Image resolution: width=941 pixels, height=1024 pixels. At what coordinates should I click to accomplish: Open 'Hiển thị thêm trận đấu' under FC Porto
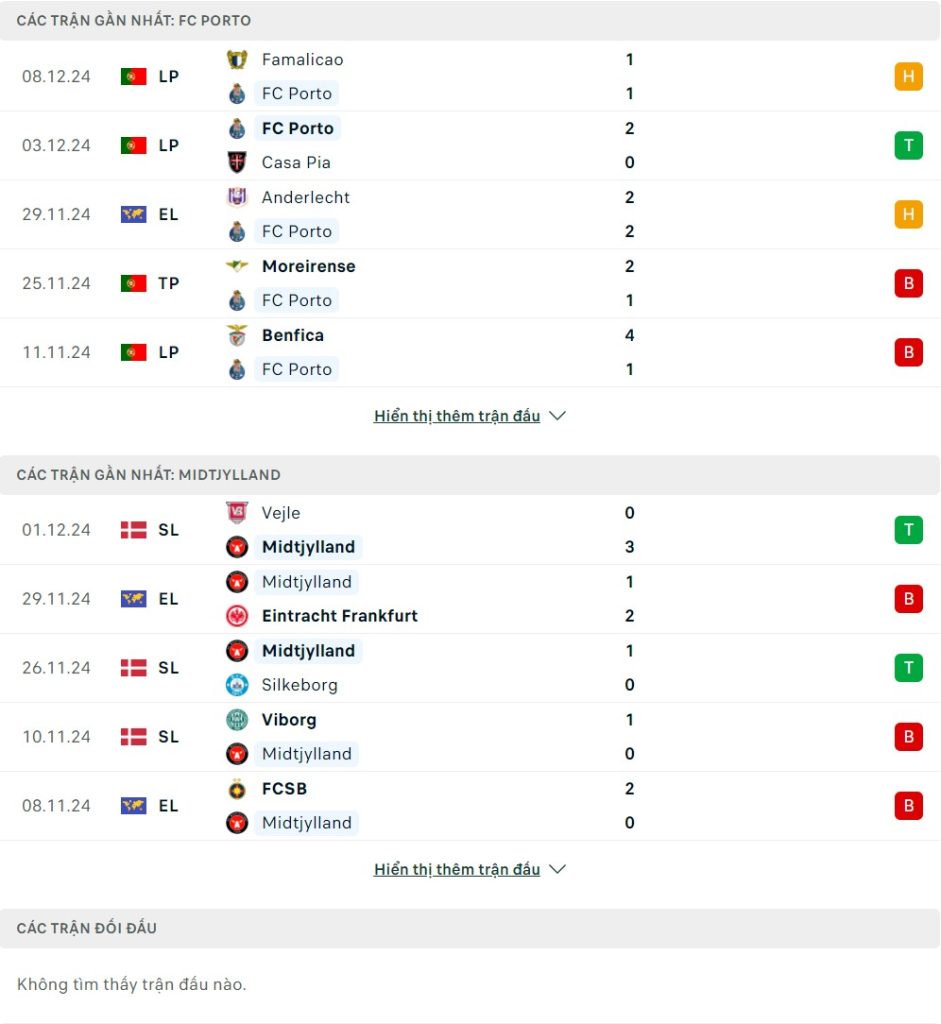point(457,416)
